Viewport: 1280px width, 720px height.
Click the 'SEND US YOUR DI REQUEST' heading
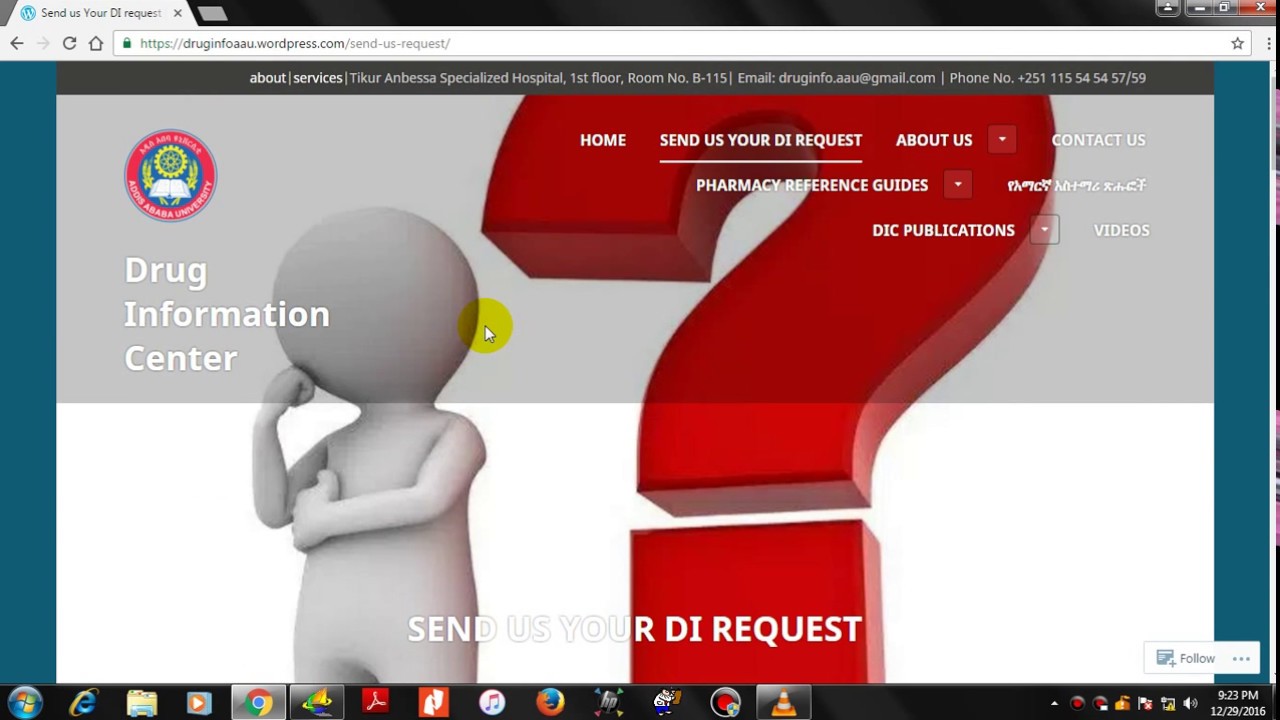click(x=635, y=629)
